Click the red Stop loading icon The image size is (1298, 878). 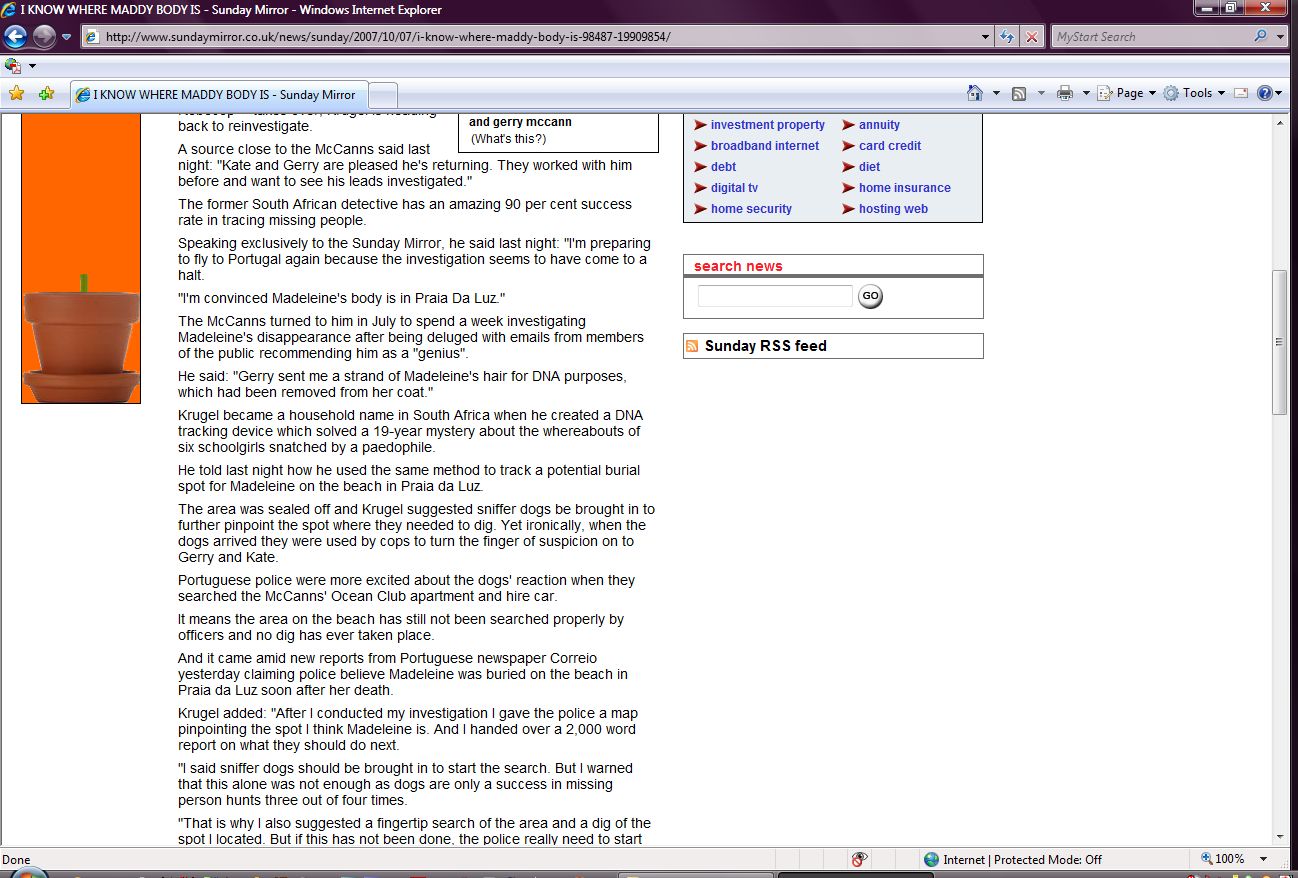pyautogui.click(x=1032, y=37)
